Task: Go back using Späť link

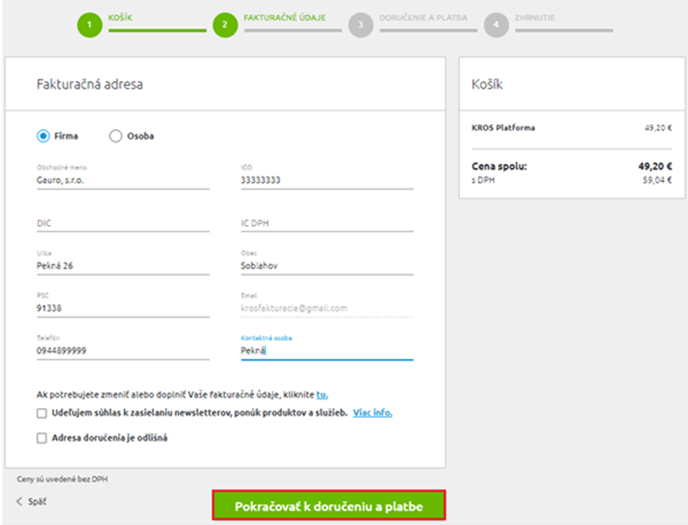Action: [x=37, y=501]
